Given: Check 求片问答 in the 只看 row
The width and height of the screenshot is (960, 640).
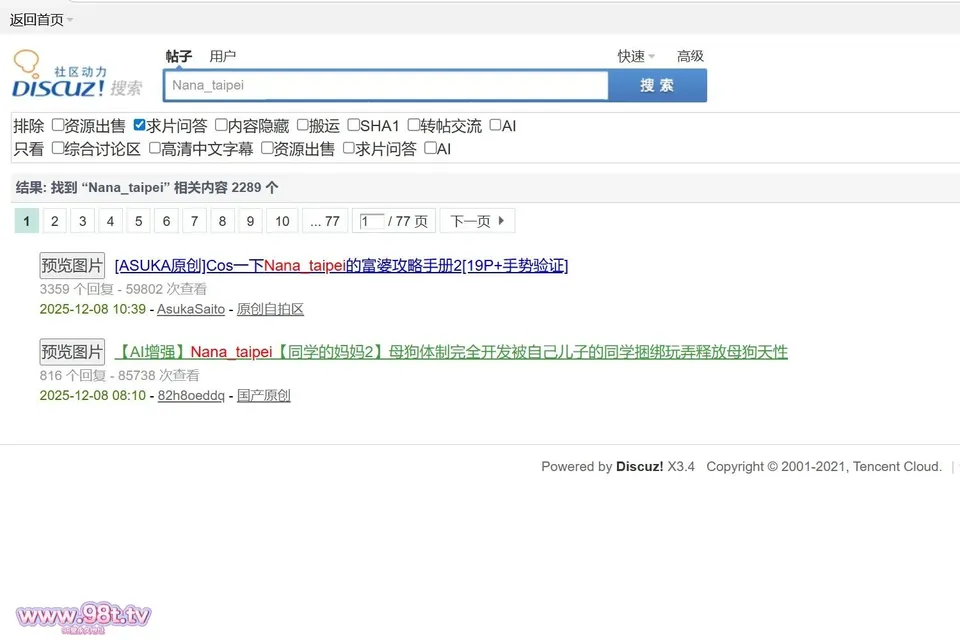Looking at the screenshot, I should pos(348,148).
